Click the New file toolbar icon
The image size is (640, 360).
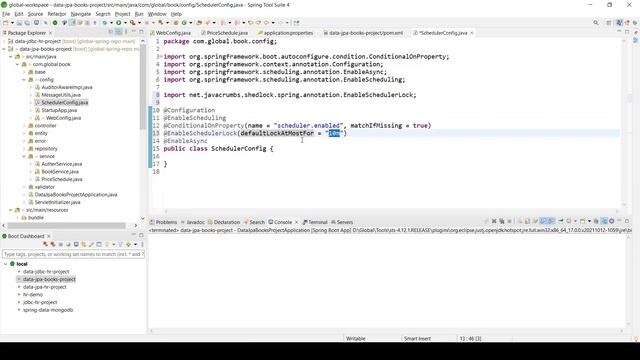(x=6, y=23)
